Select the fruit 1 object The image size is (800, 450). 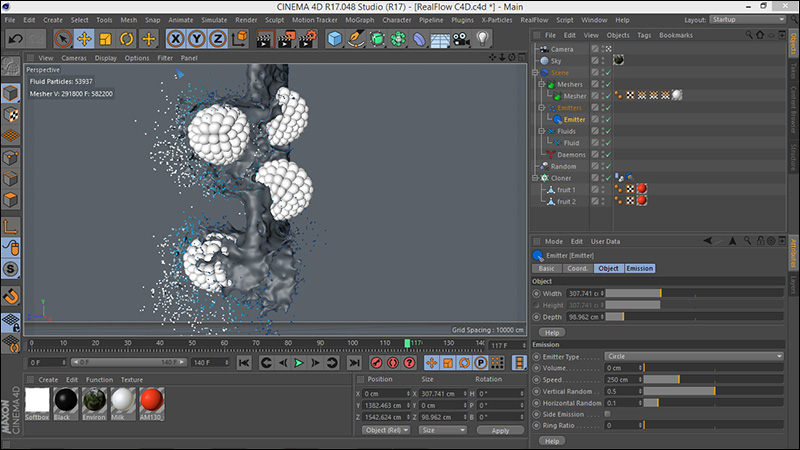566,190
